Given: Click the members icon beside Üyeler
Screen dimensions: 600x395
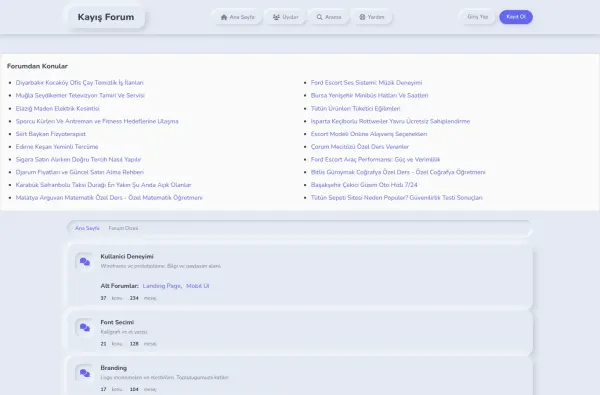Looking at the screenshot, I should [x=276, y=17].
